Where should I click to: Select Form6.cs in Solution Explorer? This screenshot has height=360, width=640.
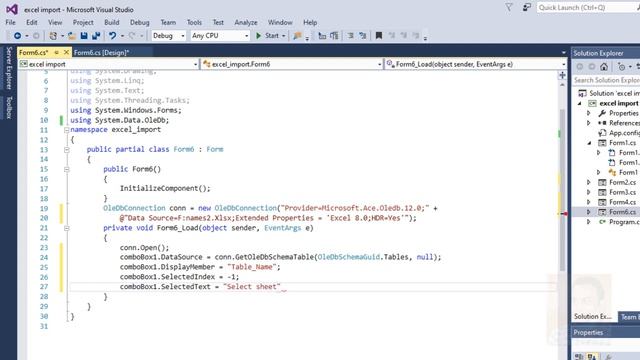pos(622,212)
